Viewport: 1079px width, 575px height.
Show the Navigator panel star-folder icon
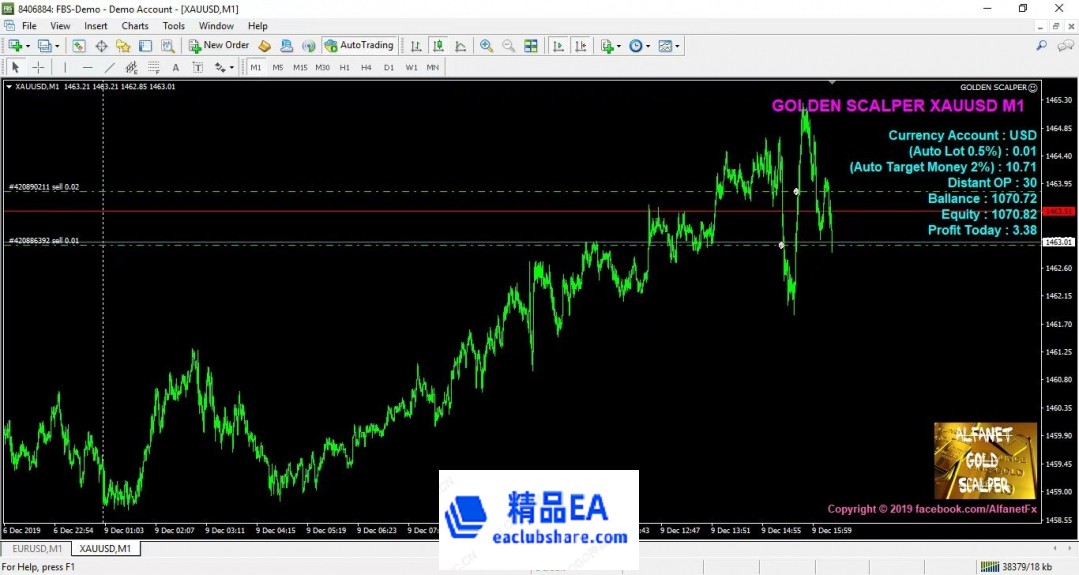[123, 46]
